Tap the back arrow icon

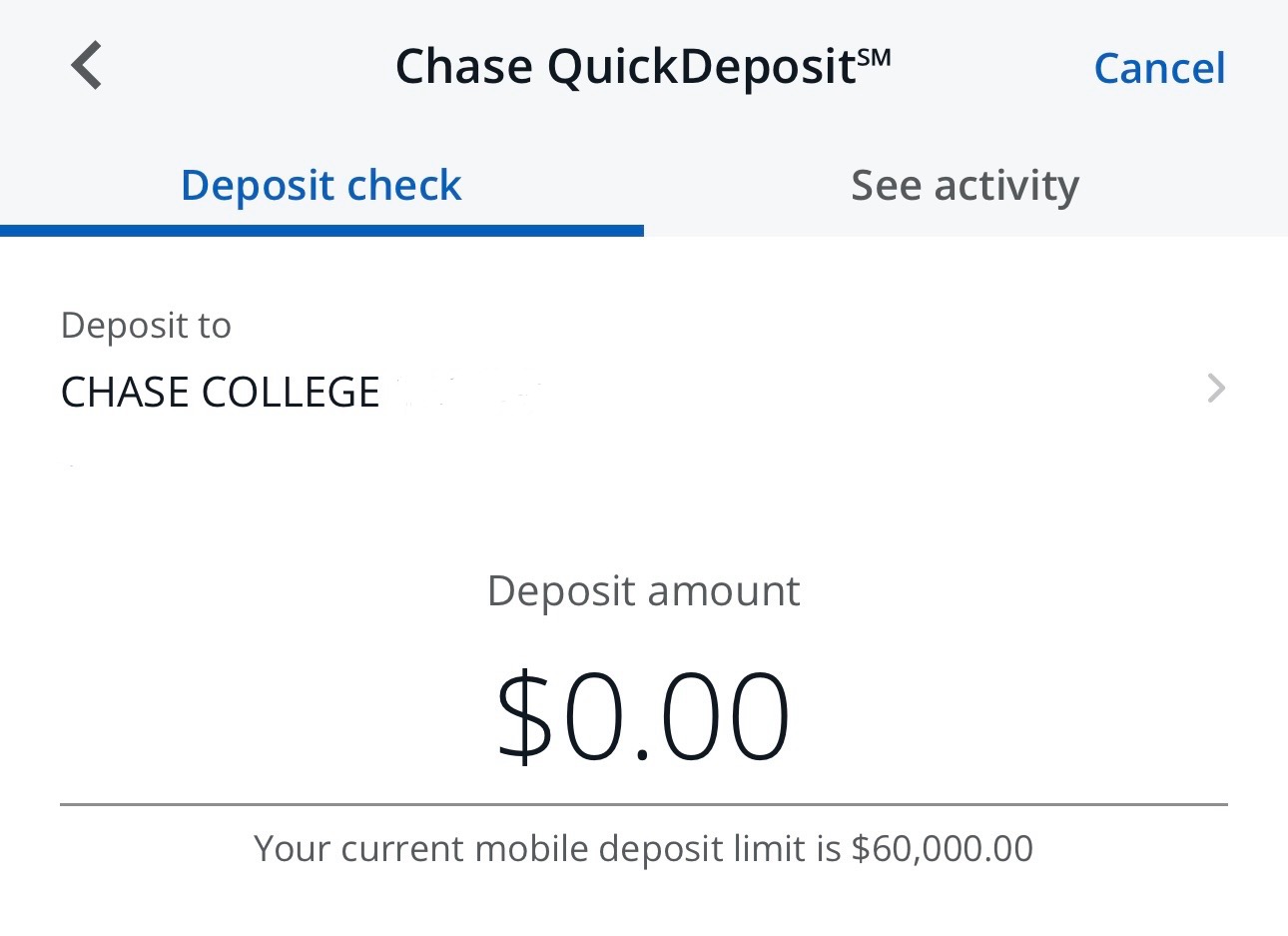[x=87, y=66]
